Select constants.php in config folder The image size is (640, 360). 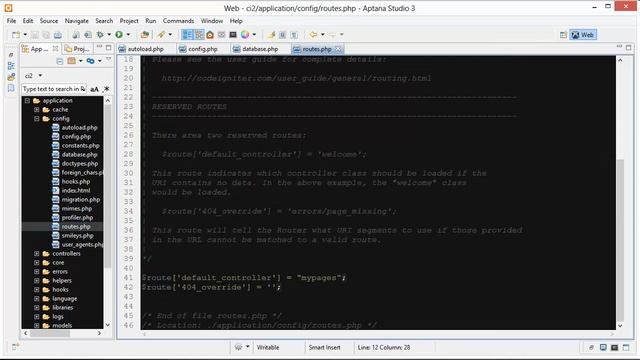coord(80,145)
